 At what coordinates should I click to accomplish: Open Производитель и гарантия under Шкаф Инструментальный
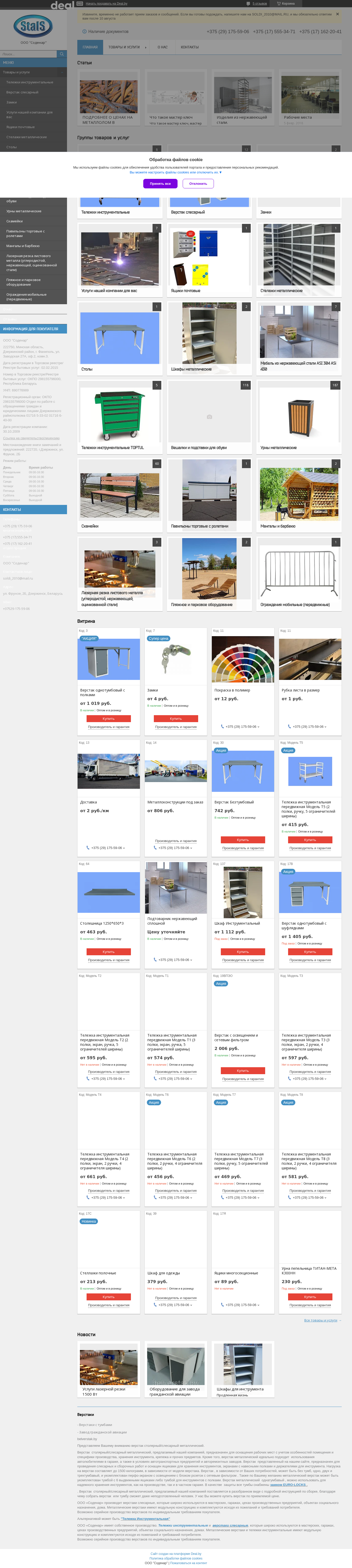243,960
